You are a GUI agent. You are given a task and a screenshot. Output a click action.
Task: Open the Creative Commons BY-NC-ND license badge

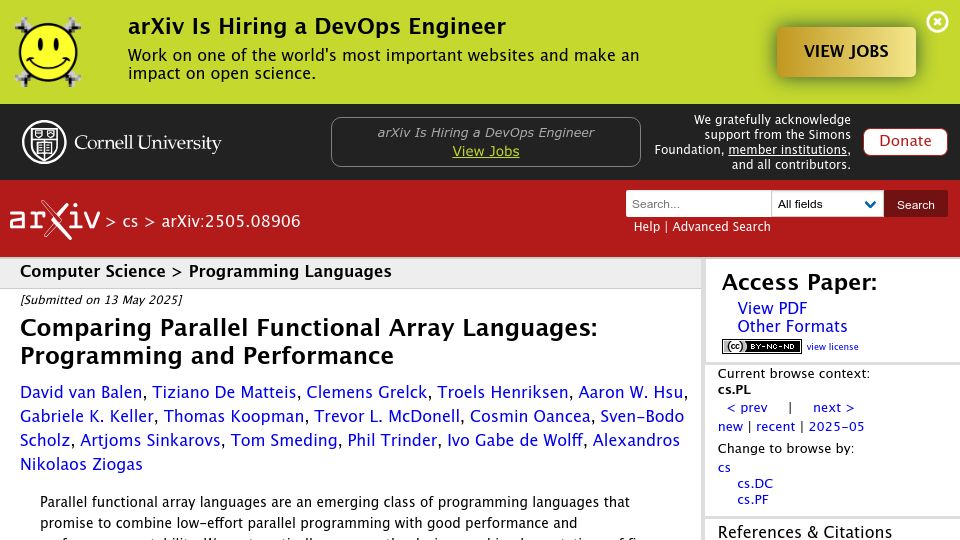762,347
